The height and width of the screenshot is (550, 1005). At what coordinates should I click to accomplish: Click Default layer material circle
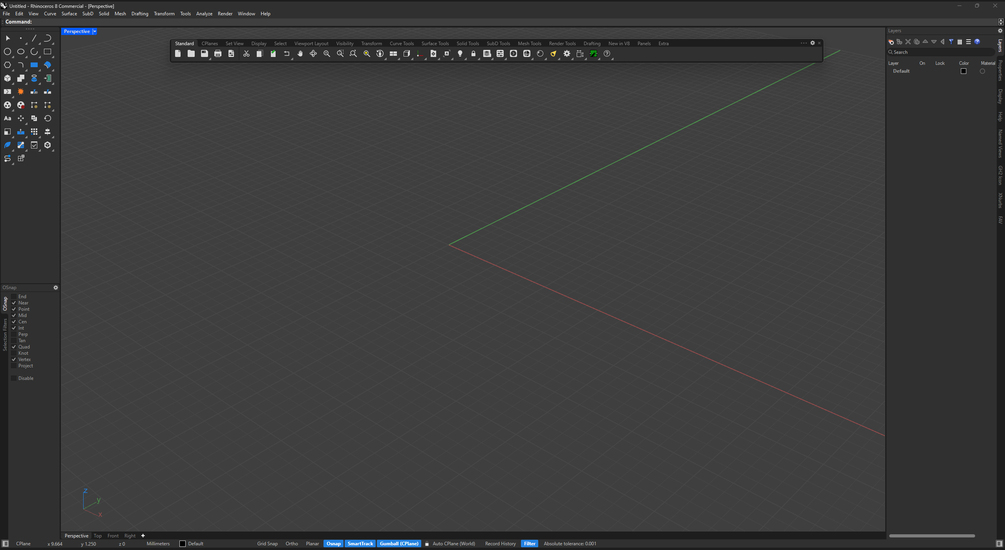982,71
